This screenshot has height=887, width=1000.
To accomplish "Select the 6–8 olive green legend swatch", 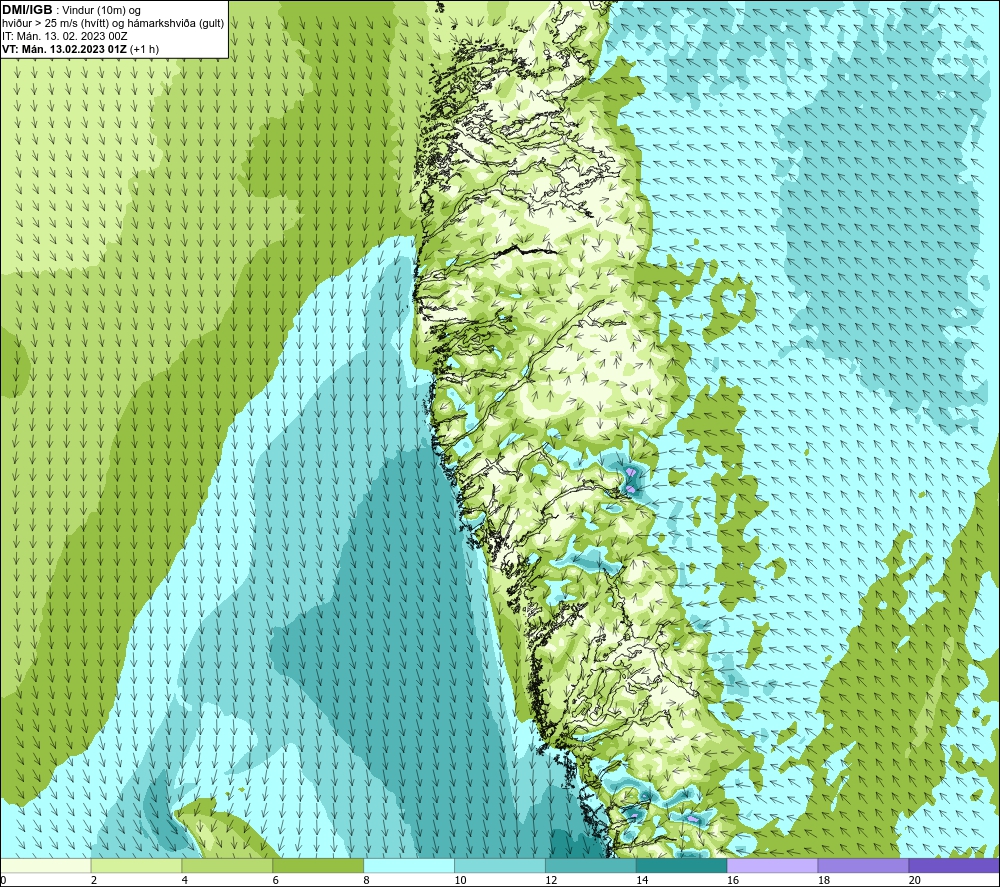I will click(x=318, y=865).
